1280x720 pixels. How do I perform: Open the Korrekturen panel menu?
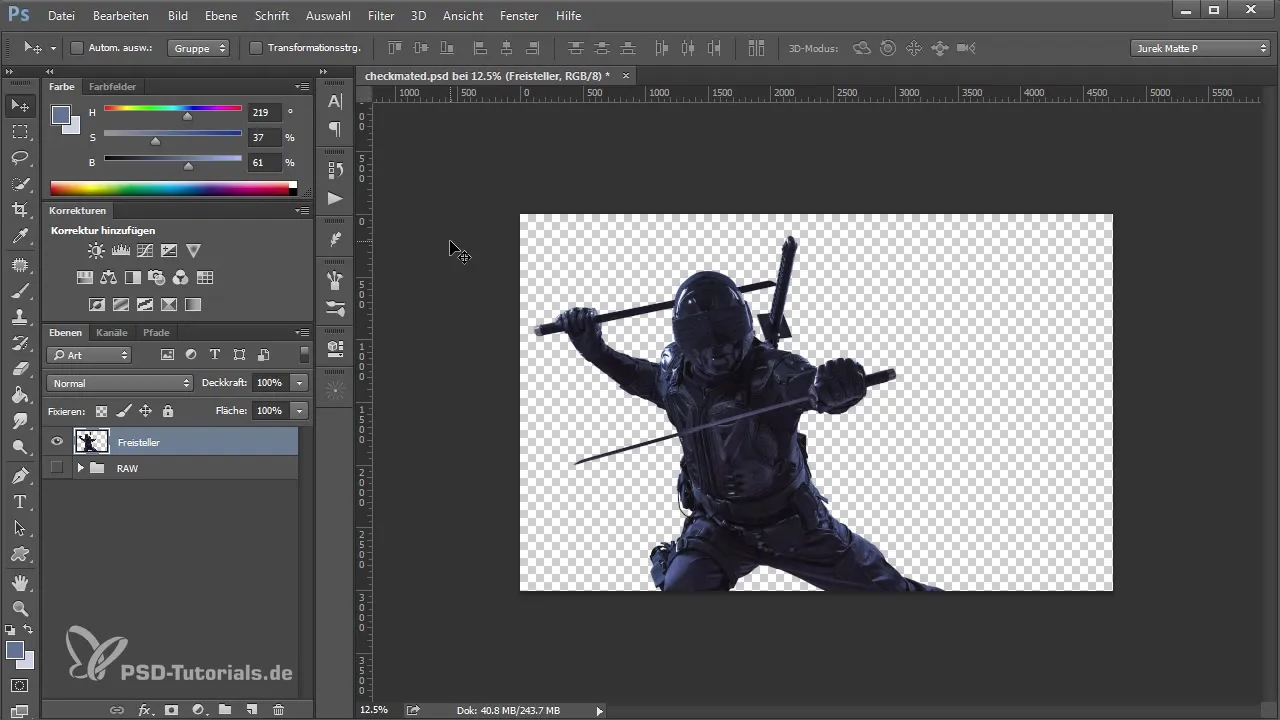302,211
